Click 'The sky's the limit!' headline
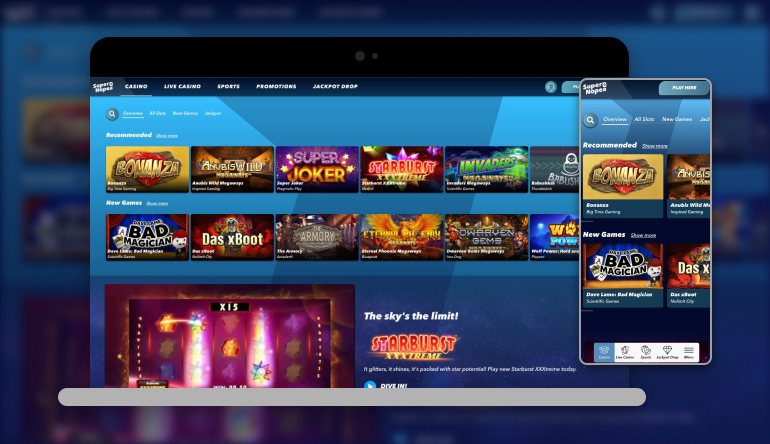 point(411,316)
